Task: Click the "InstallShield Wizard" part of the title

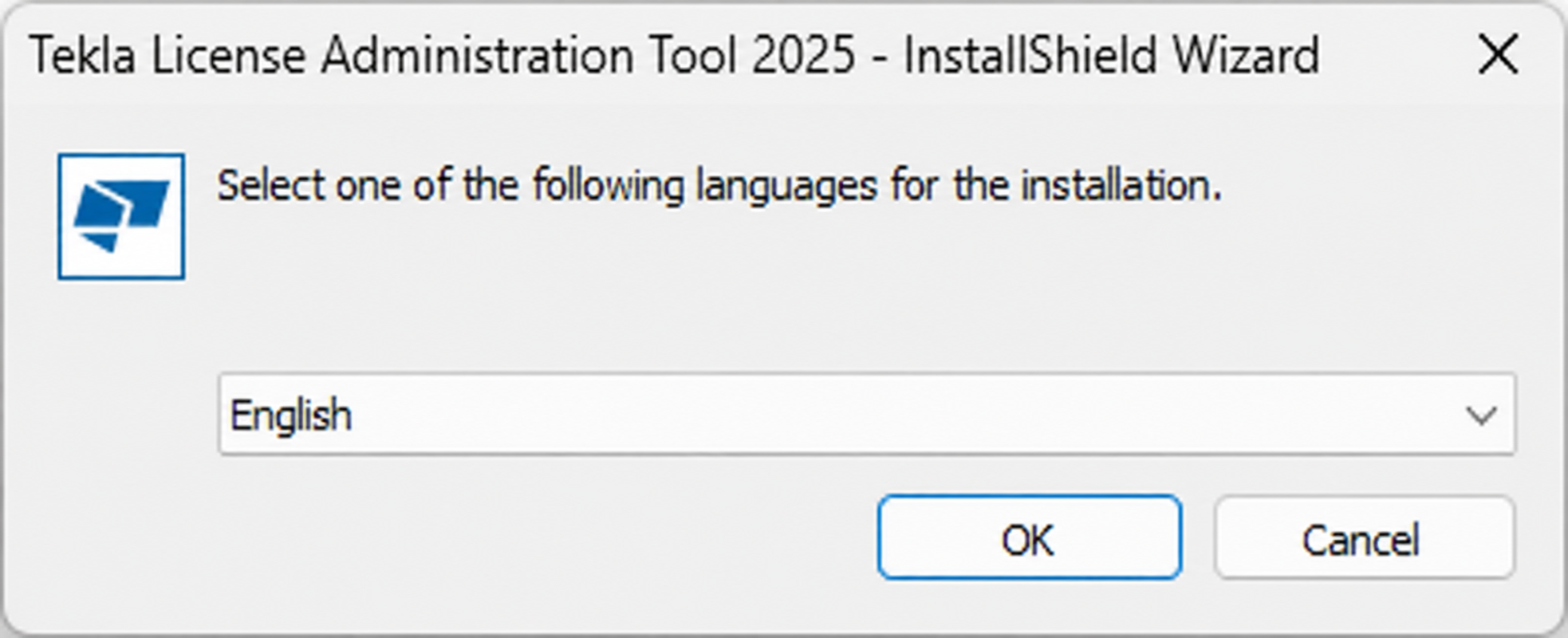Action: click(x=1111, y=55)
